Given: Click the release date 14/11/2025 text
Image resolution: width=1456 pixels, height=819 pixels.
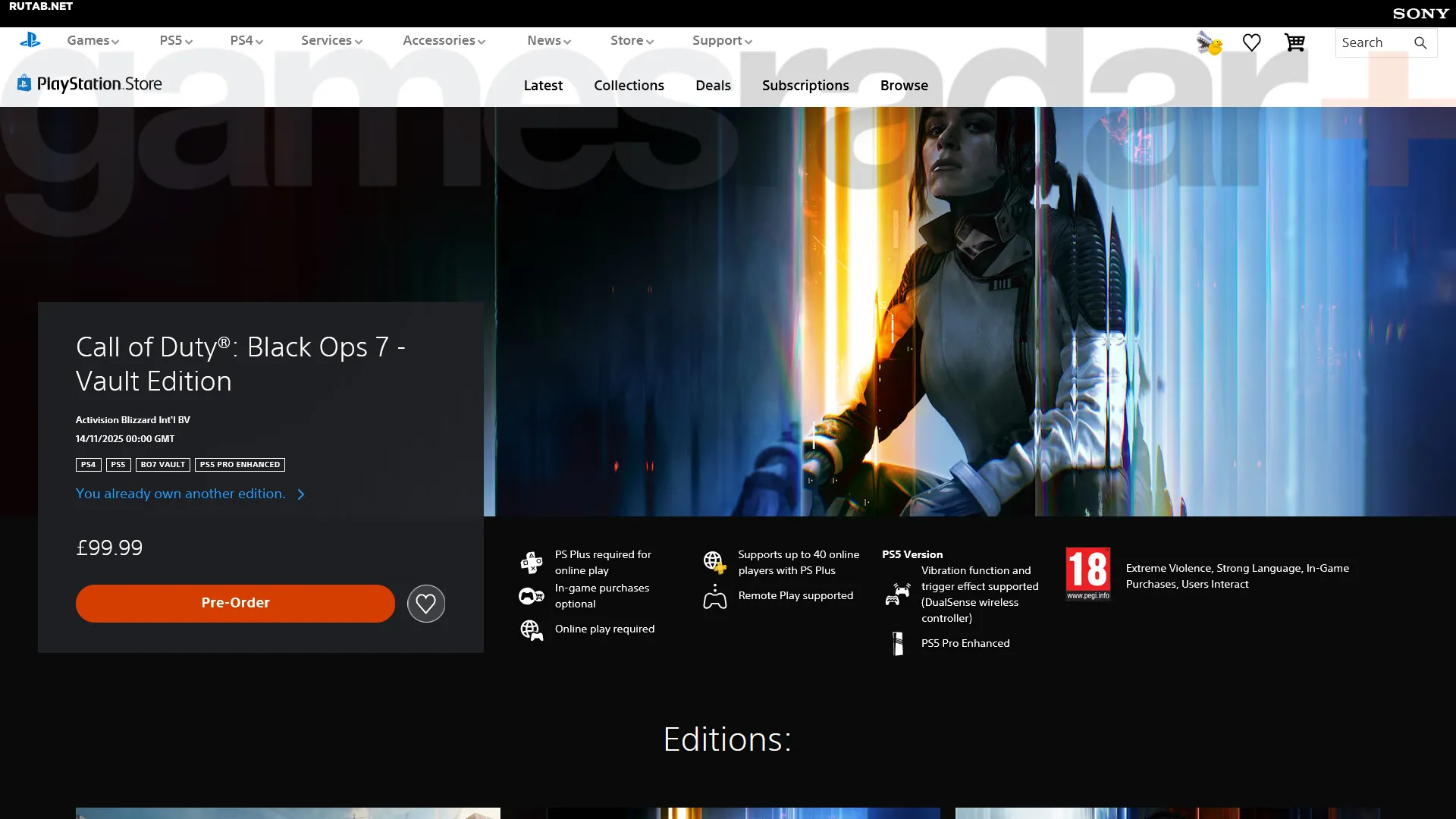Looking at the screenshot, I should (125, 439).
